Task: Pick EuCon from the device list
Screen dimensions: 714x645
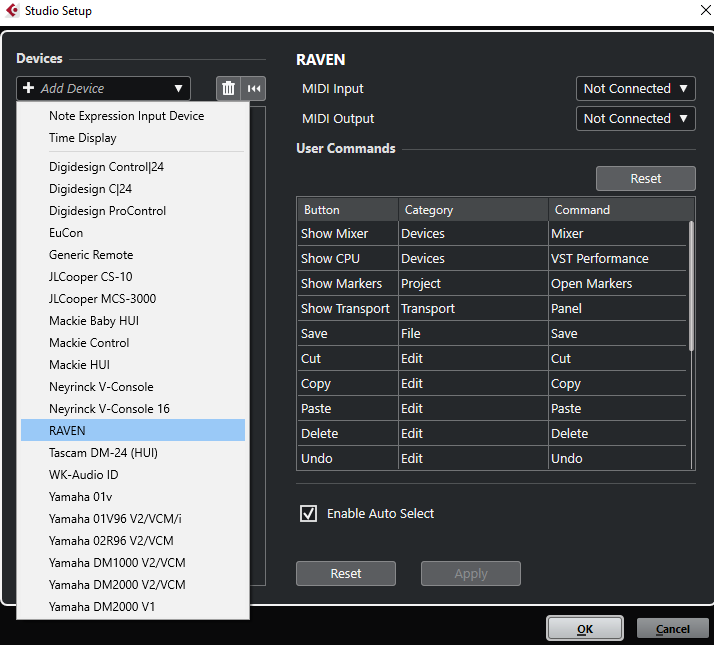Action: [66, 232]
